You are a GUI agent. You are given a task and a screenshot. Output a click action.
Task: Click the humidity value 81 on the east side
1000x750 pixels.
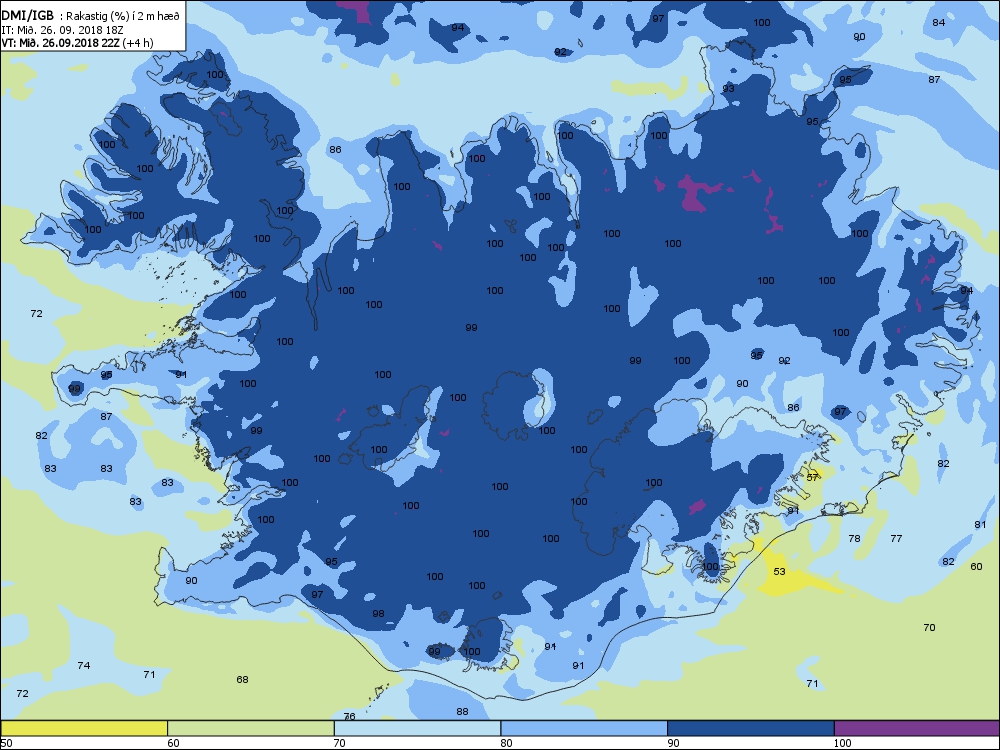[x=980, y=524]
